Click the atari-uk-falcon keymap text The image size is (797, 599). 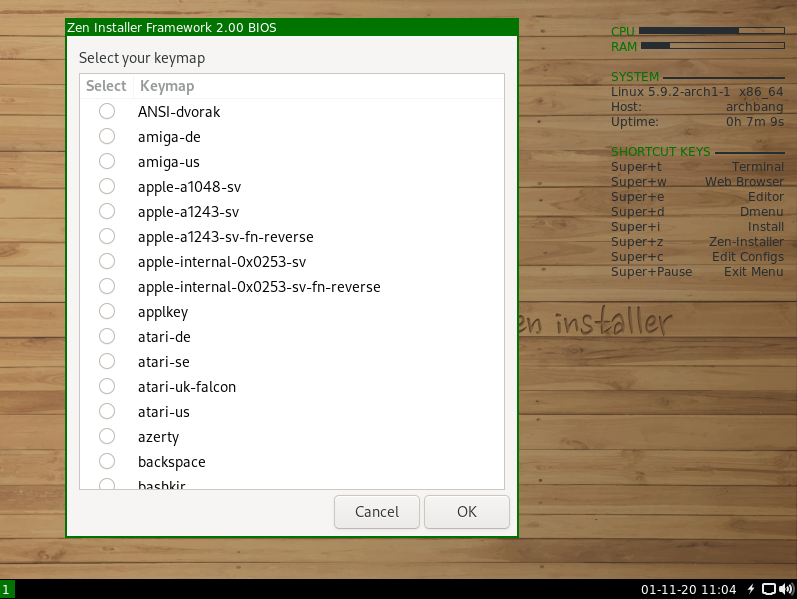(187, 387)
